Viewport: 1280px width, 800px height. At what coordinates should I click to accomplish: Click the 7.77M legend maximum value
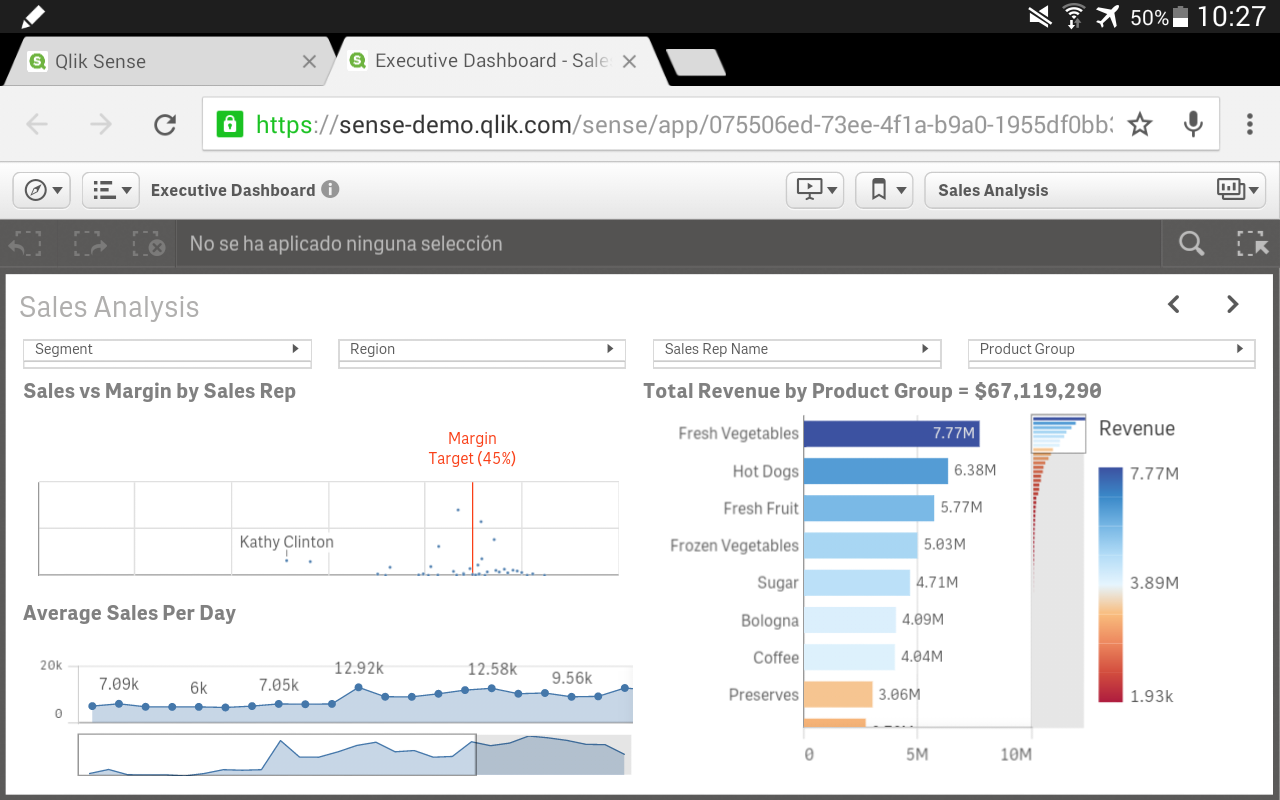pyautogui.click(x=1154, y=473)
